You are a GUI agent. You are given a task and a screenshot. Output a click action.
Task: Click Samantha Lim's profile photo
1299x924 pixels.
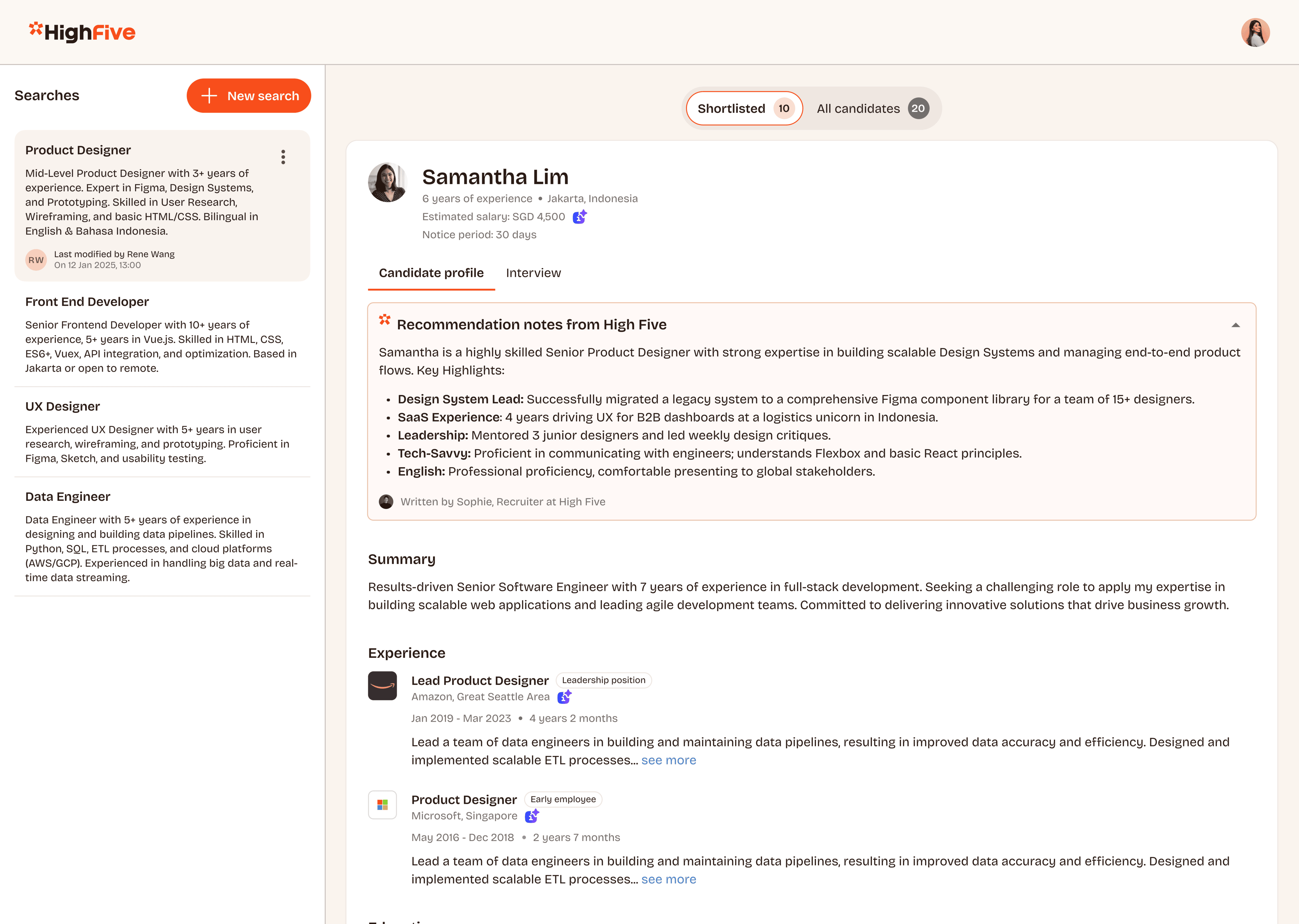tap(387, 183)
